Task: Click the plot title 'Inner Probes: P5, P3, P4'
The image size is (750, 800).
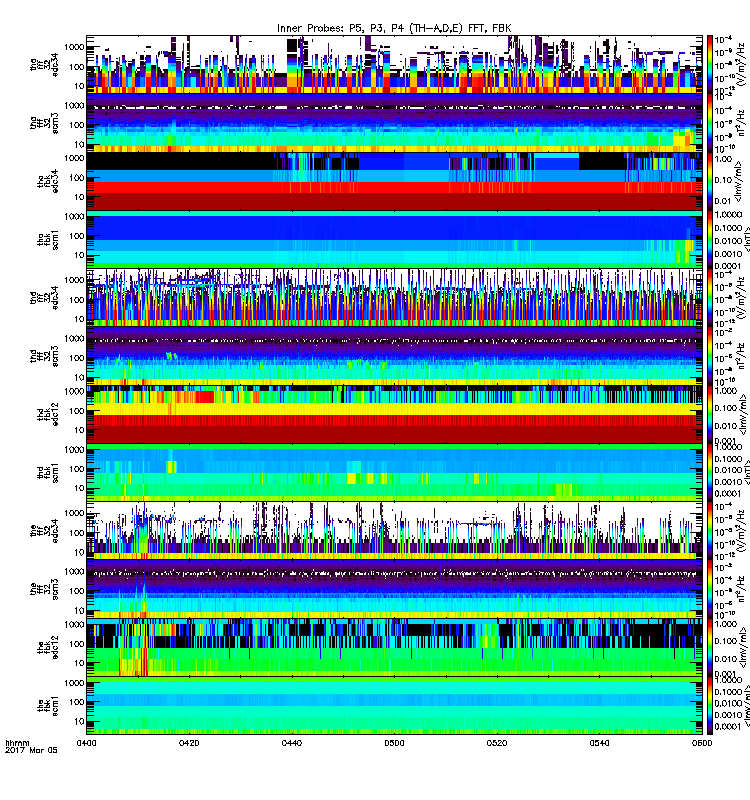Action: tap(340, 28)
